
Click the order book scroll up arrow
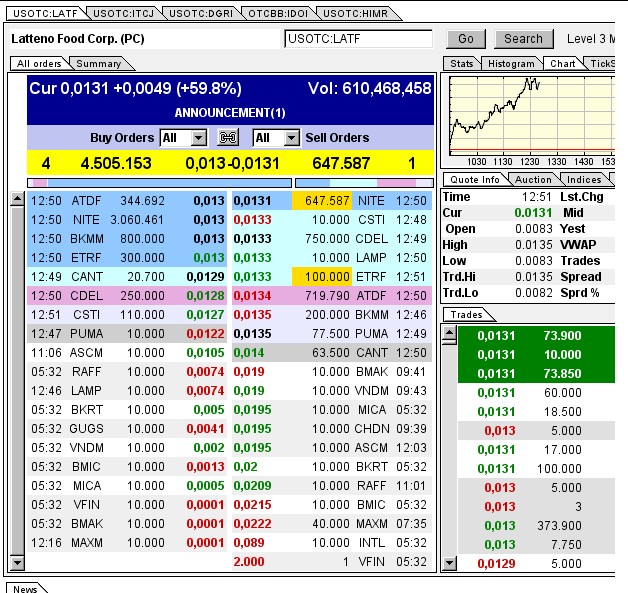click(x=17, y=199)
